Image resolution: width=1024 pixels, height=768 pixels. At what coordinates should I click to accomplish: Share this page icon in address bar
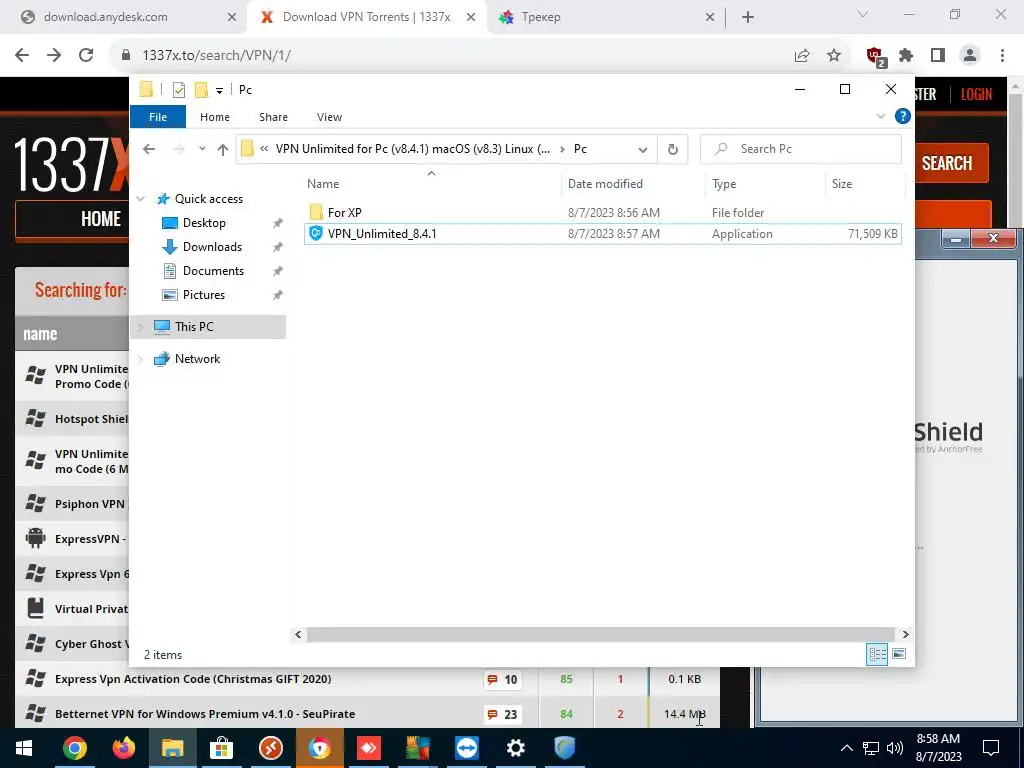(x=802, y=56)
